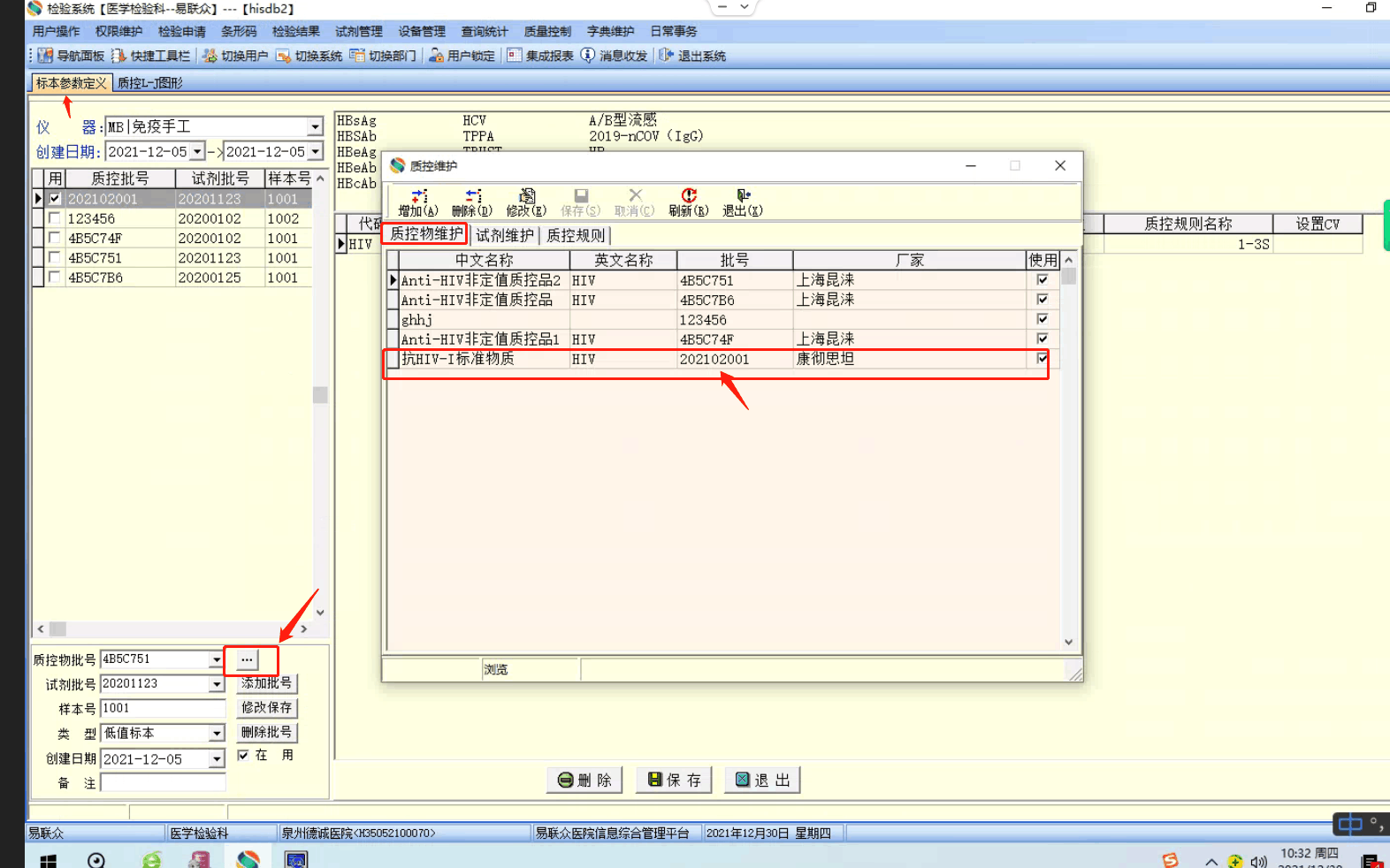Screen dimensions: 1390x868
Task: Select the Anti-HIV非定值质控品1 row
Action: (x=723, y=339)
